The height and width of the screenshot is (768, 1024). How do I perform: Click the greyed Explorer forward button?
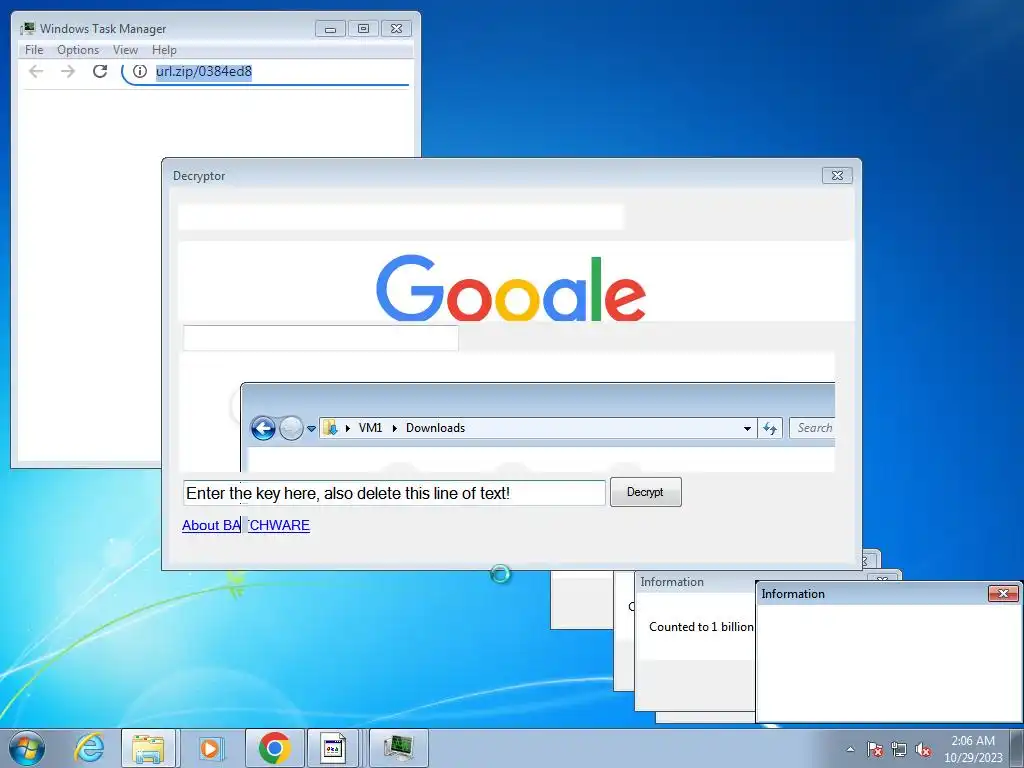pos(291,428)
